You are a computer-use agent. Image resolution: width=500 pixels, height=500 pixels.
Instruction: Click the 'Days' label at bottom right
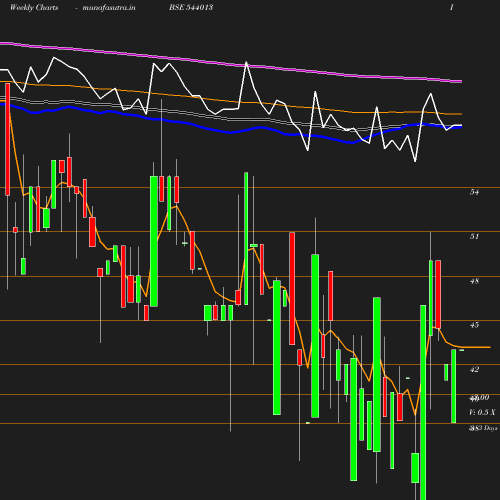click(x=491, y=428)
